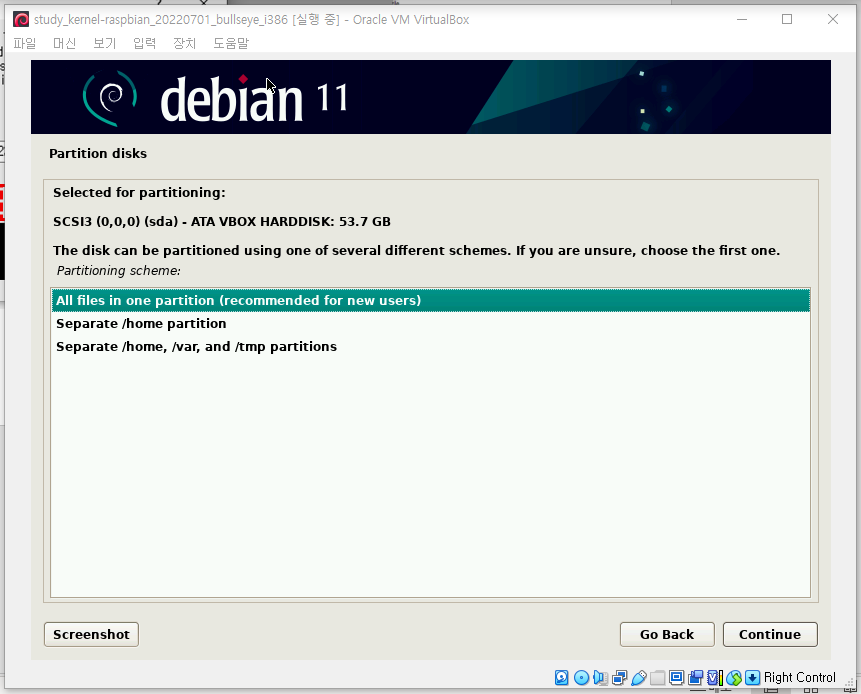Click the recording status icon
This screenshot has height=694, width=861.
[x=696, y=678]
